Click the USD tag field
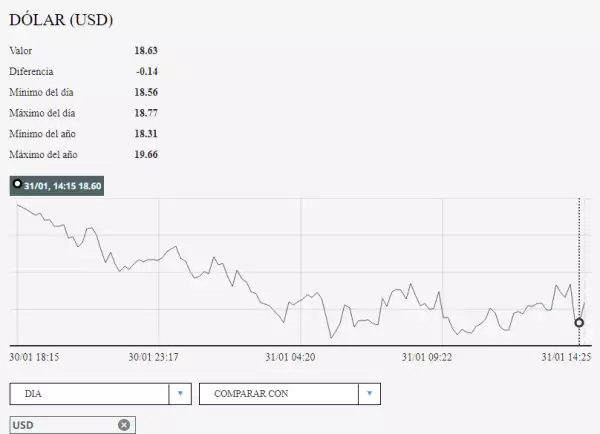Screen dimensions: 600x434 (x=60, y=425)
